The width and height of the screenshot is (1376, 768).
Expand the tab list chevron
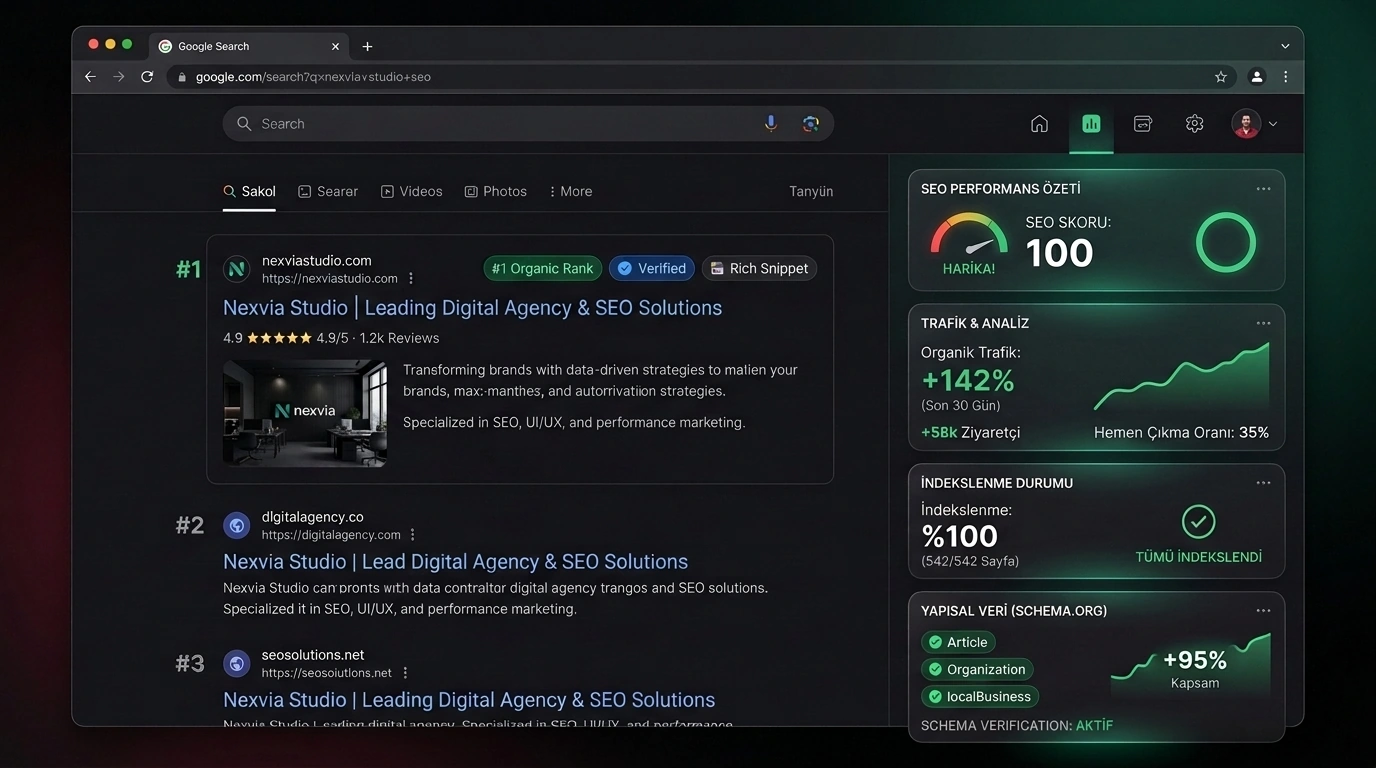point(1285,46)
